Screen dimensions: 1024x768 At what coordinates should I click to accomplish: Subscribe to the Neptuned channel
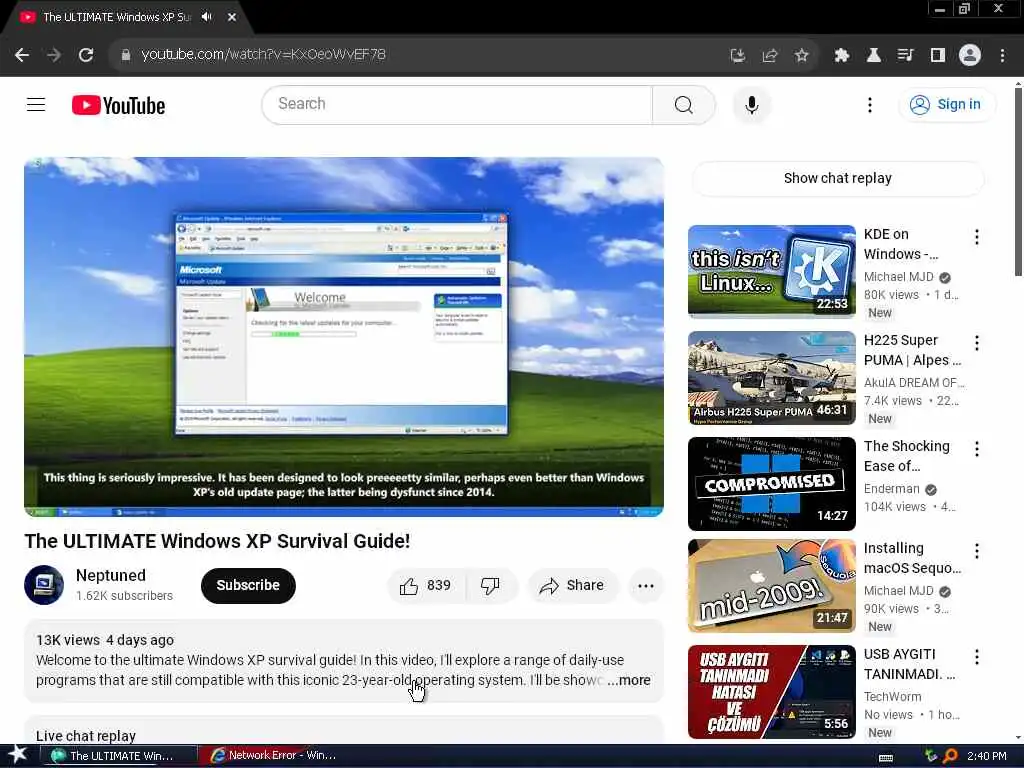pyautogui.click(x=248, y=585)
